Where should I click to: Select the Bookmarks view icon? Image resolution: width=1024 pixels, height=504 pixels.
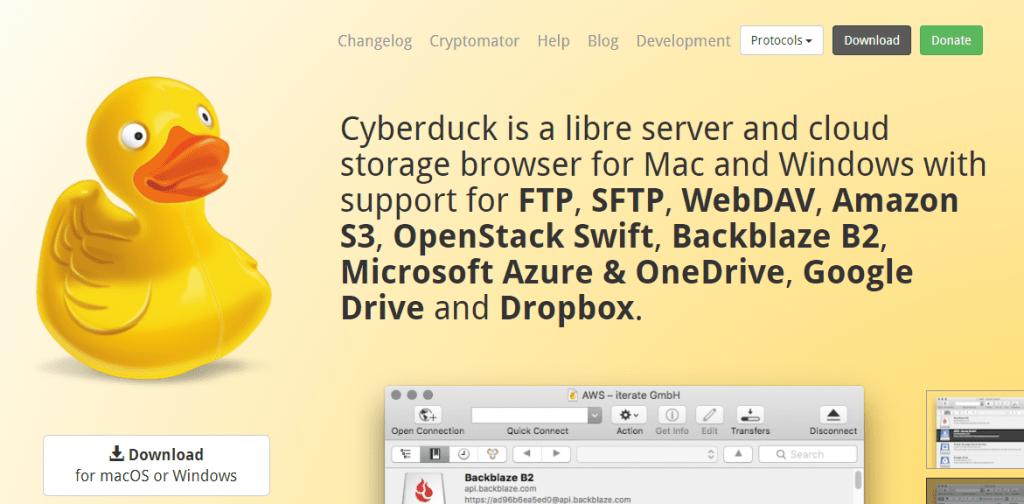434,454
